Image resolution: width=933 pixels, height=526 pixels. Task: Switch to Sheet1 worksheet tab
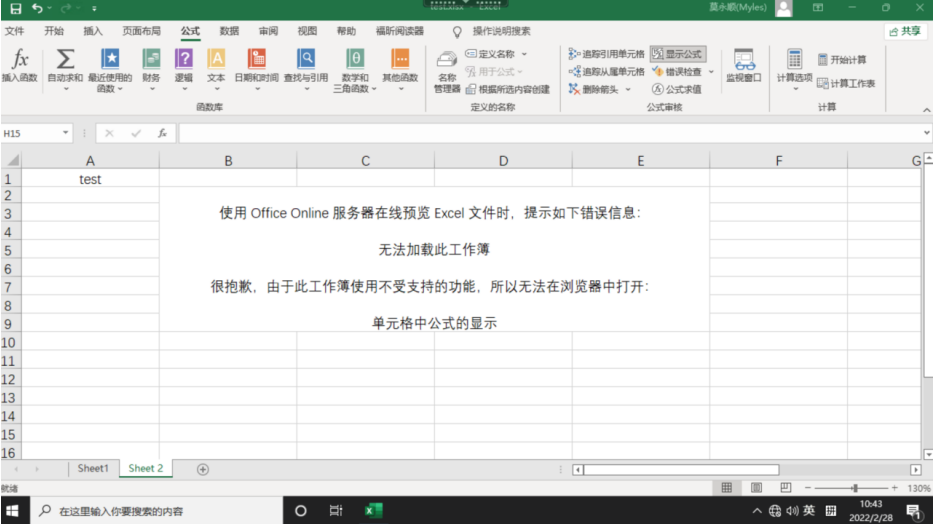(93, 469)
